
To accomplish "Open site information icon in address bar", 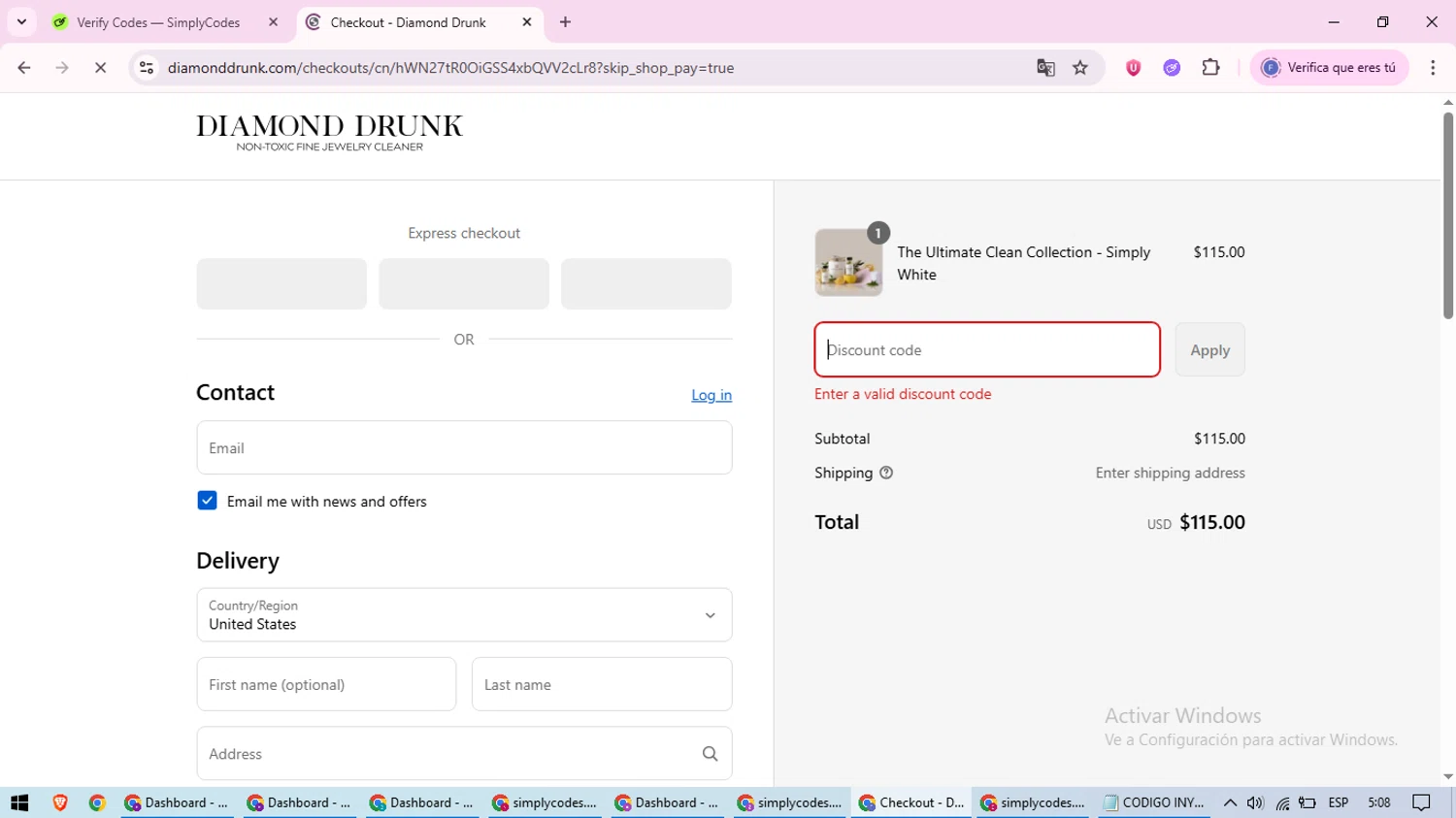I will tap(147, 68).
